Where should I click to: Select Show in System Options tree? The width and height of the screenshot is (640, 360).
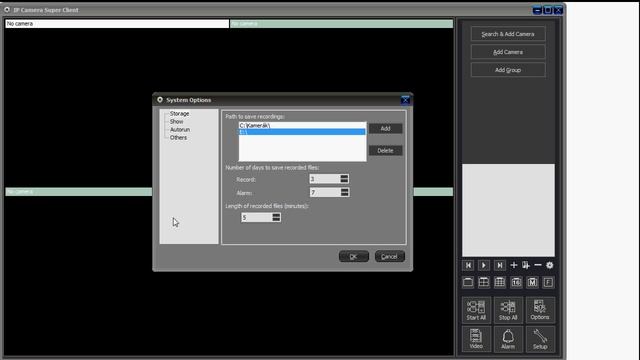177,122
